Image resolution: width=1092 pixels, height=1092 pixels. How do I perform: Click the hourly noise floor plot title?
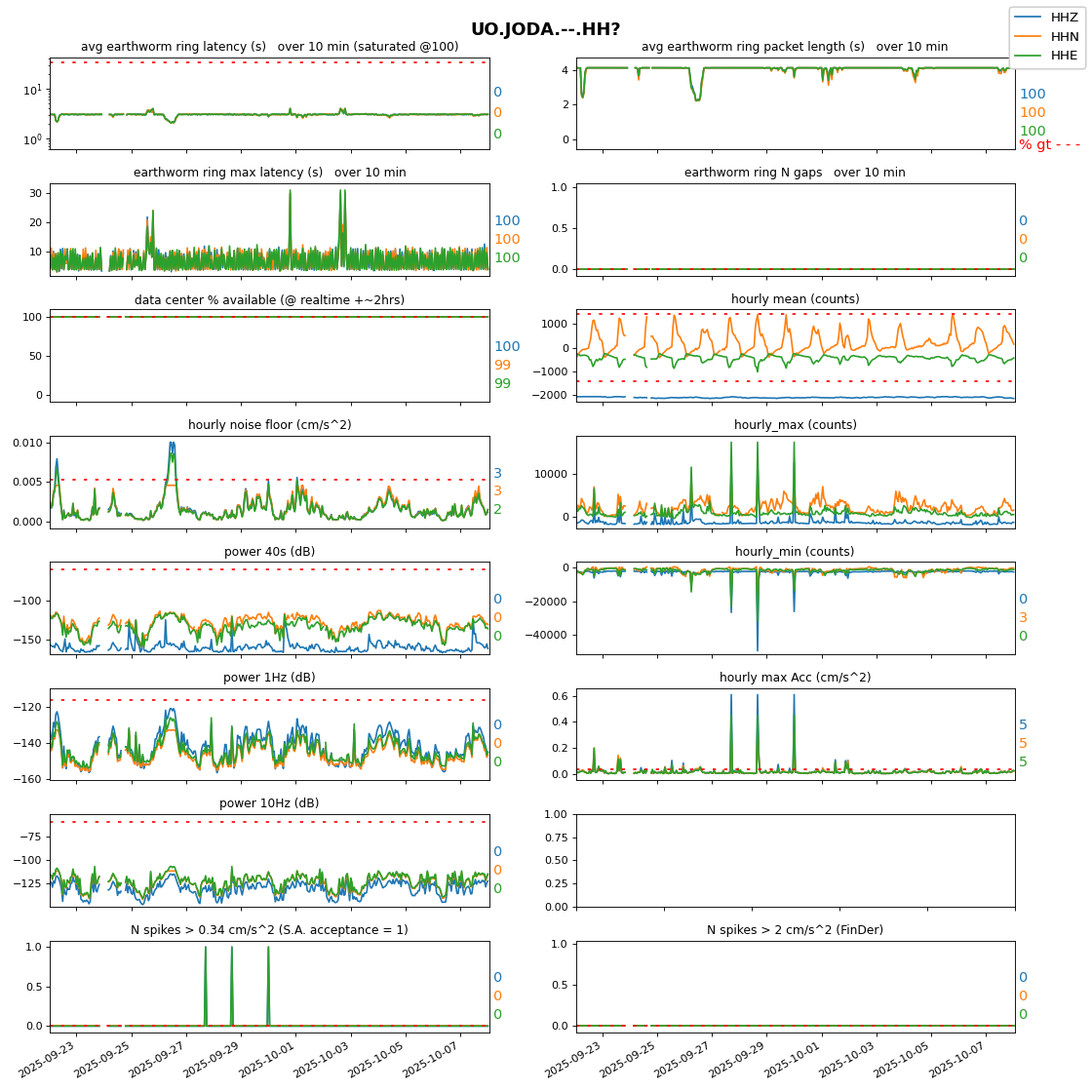(269, 425)
